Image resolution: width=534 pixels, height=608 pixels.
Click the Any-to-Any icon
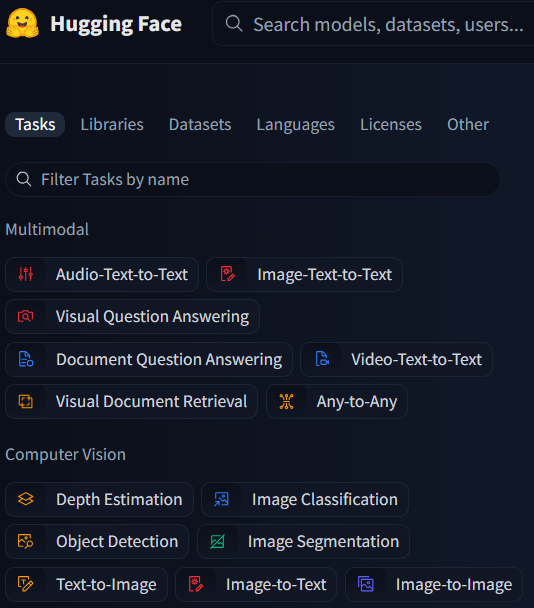click(x=287, y=401)
